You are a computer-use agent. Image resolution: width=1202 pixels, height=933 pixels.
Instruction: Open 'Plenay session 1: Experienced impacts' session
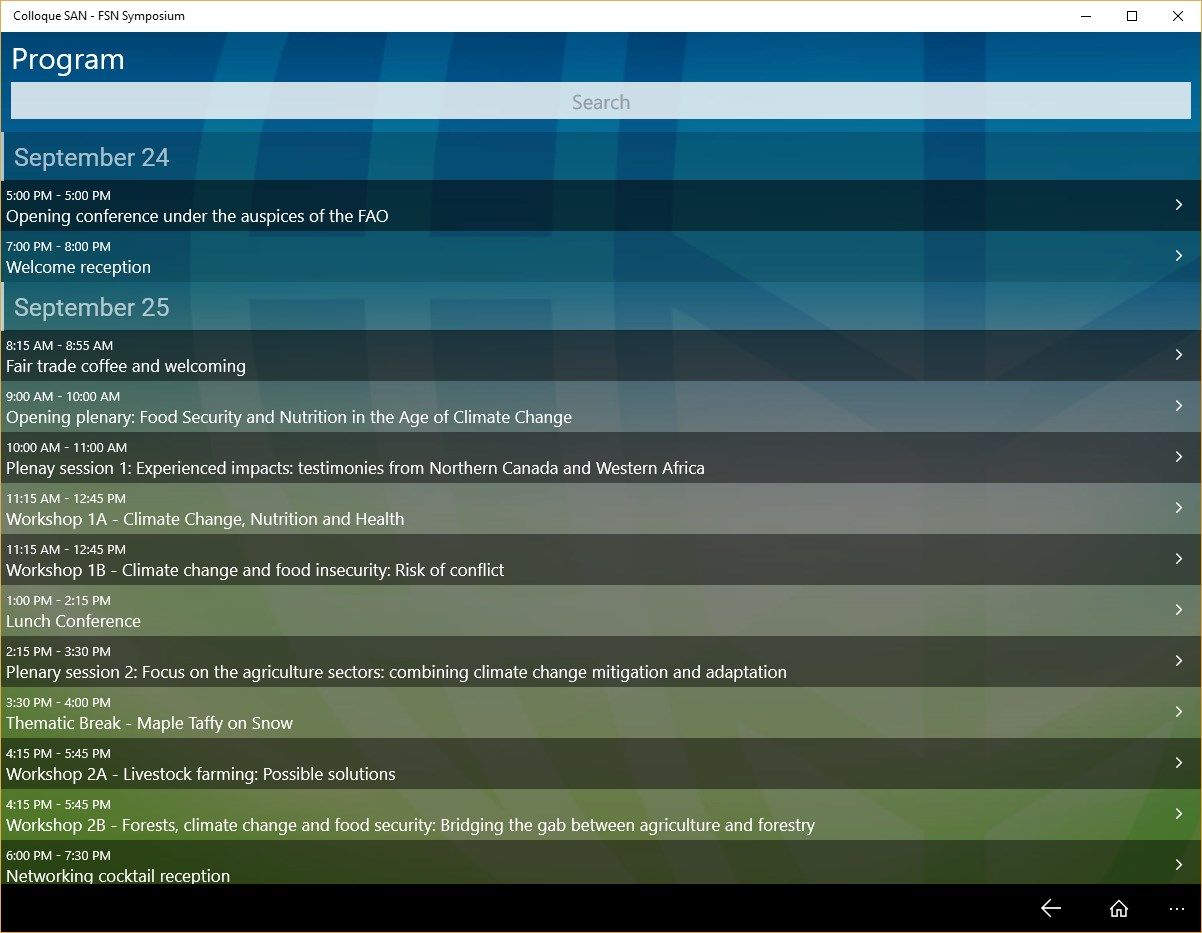point(355,468)
